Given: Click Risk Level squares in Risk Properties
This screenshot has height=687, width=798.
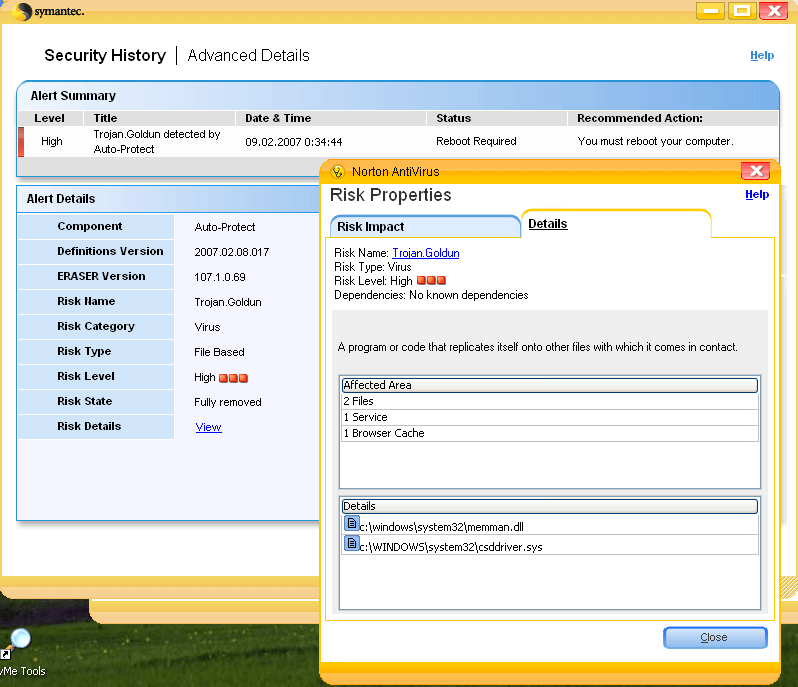Looking at the screenshot, I should click(x=431, y=281).
